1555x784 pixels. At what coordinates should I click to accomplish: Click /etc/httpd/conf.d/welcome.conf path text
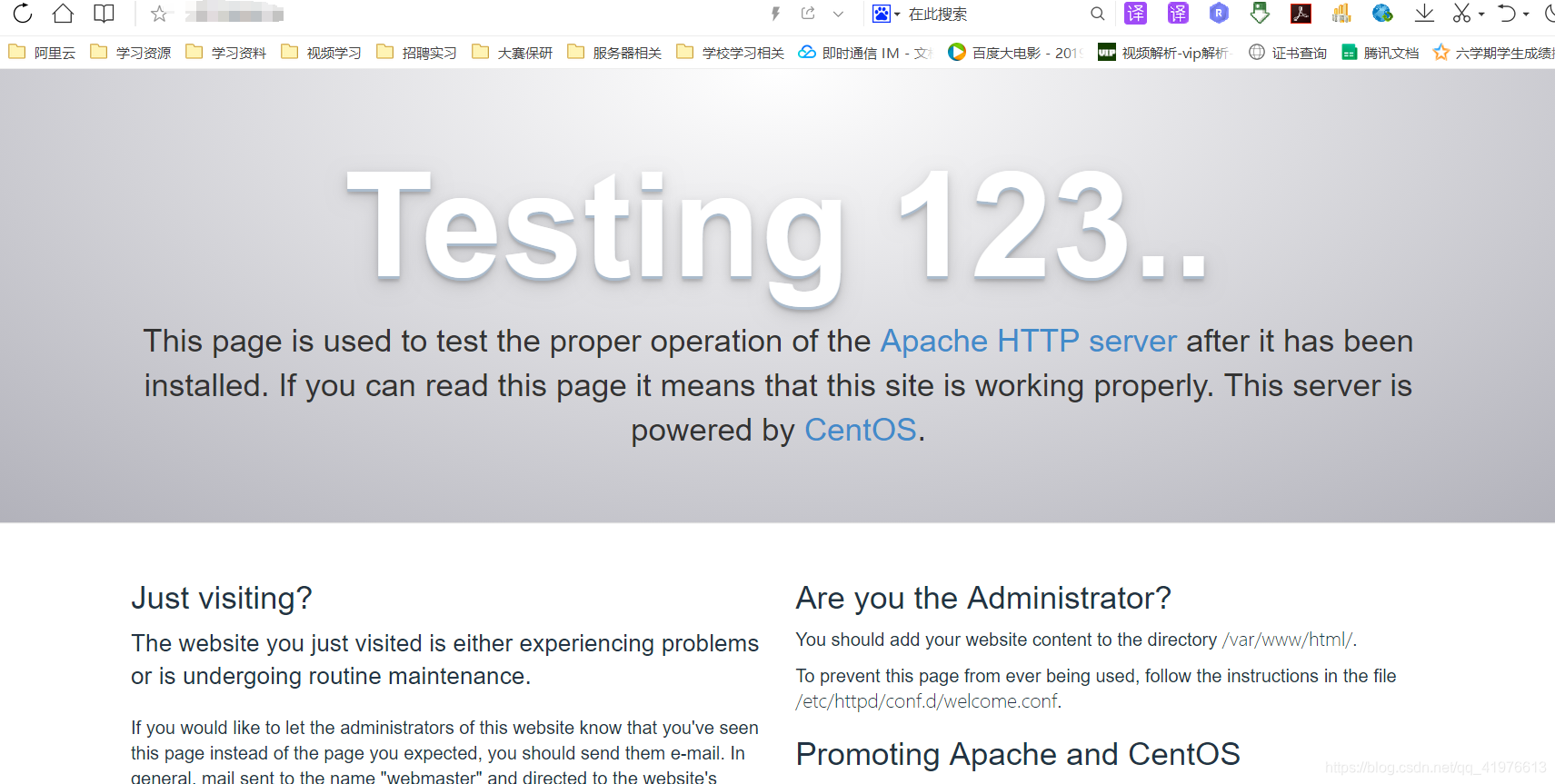click(927, 701)
